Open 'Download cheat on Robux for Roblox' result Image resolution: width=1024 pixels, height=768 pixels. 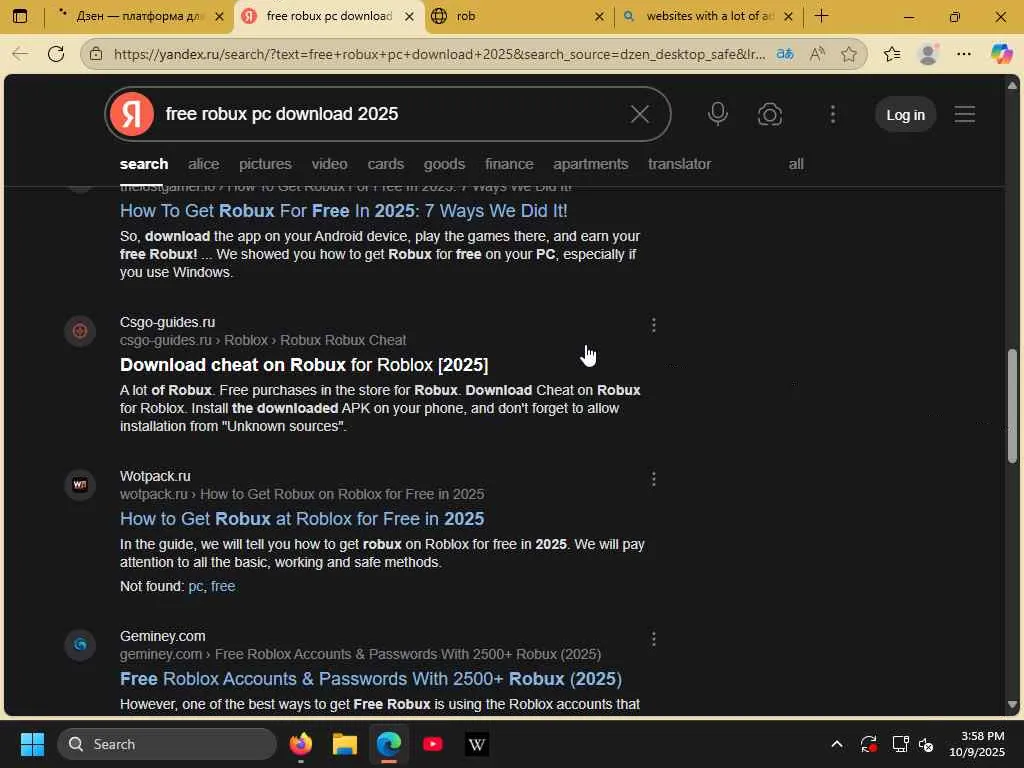point(304,365)
